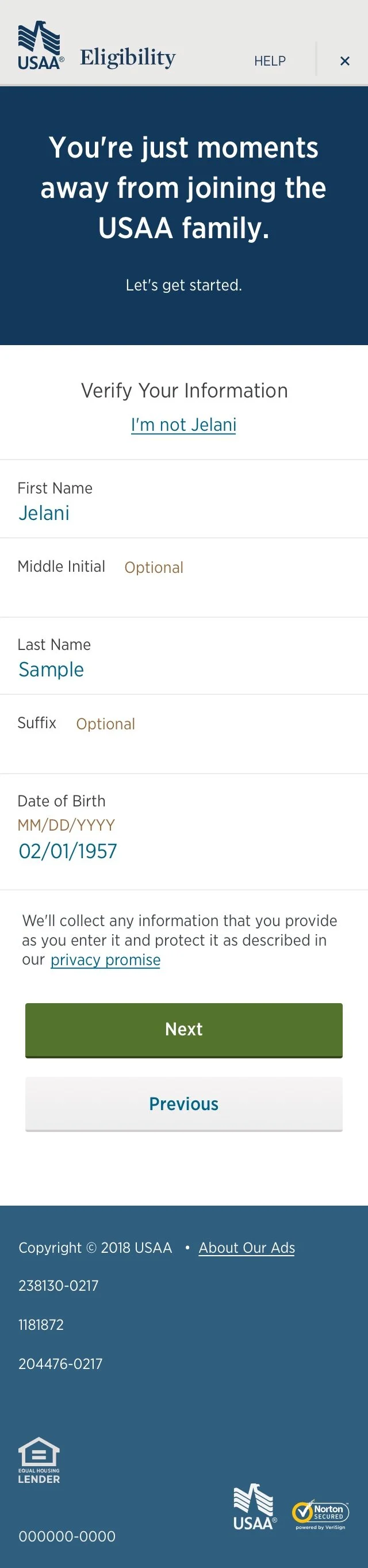Edit the First Name field Jelani
Screen dimensions: 368x1568
[x=183, y=499]
